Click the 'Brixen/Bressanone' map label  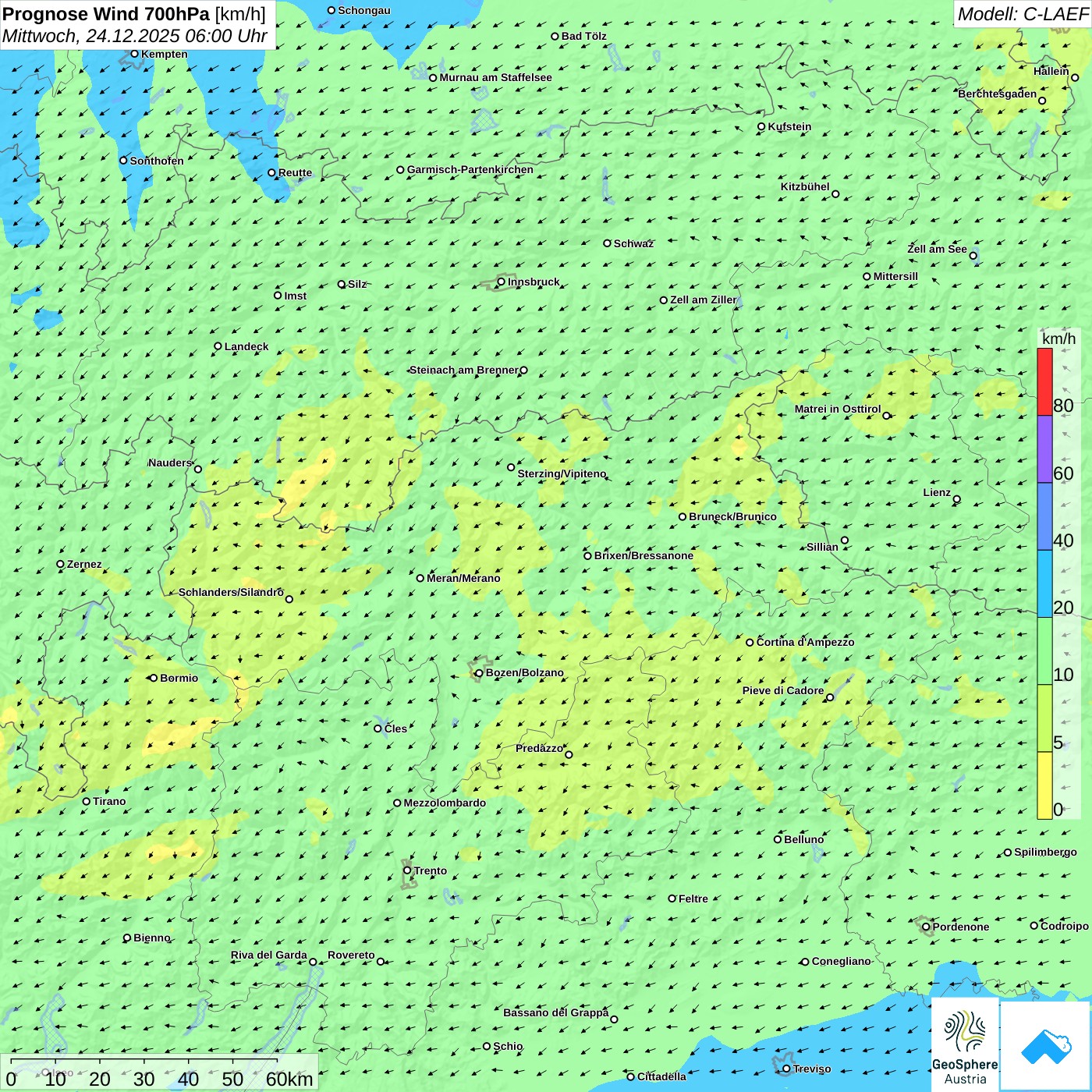(643, 555)
